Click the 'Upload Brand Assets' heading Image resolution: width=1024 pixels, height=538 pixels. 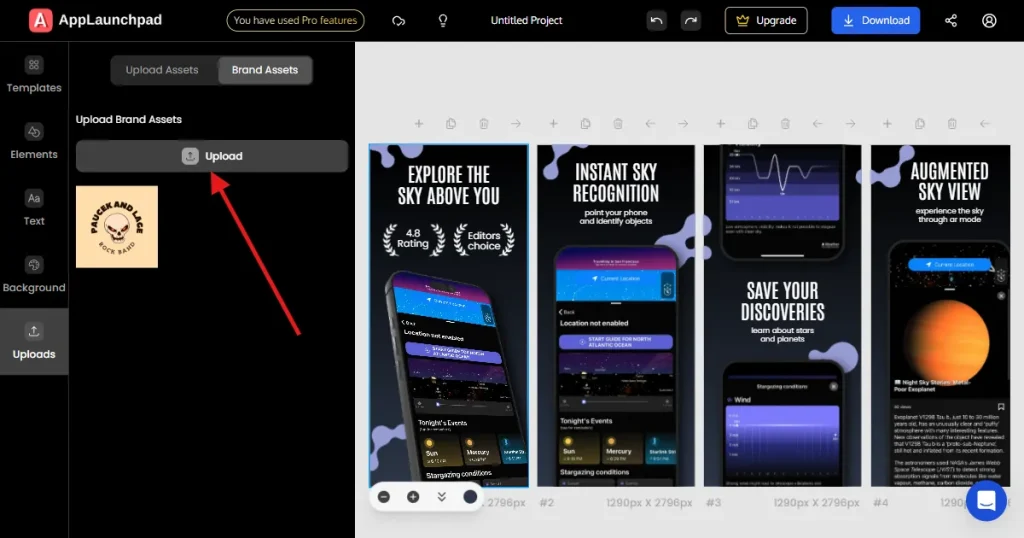point(129,119)
